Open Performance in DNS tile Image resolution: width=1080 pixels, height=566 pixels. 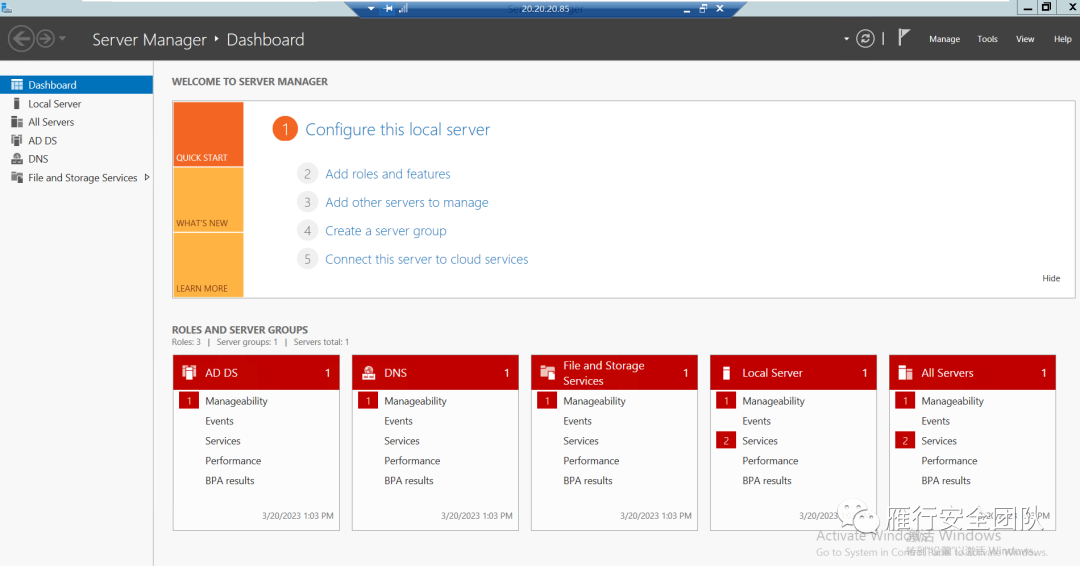[412, 461]
